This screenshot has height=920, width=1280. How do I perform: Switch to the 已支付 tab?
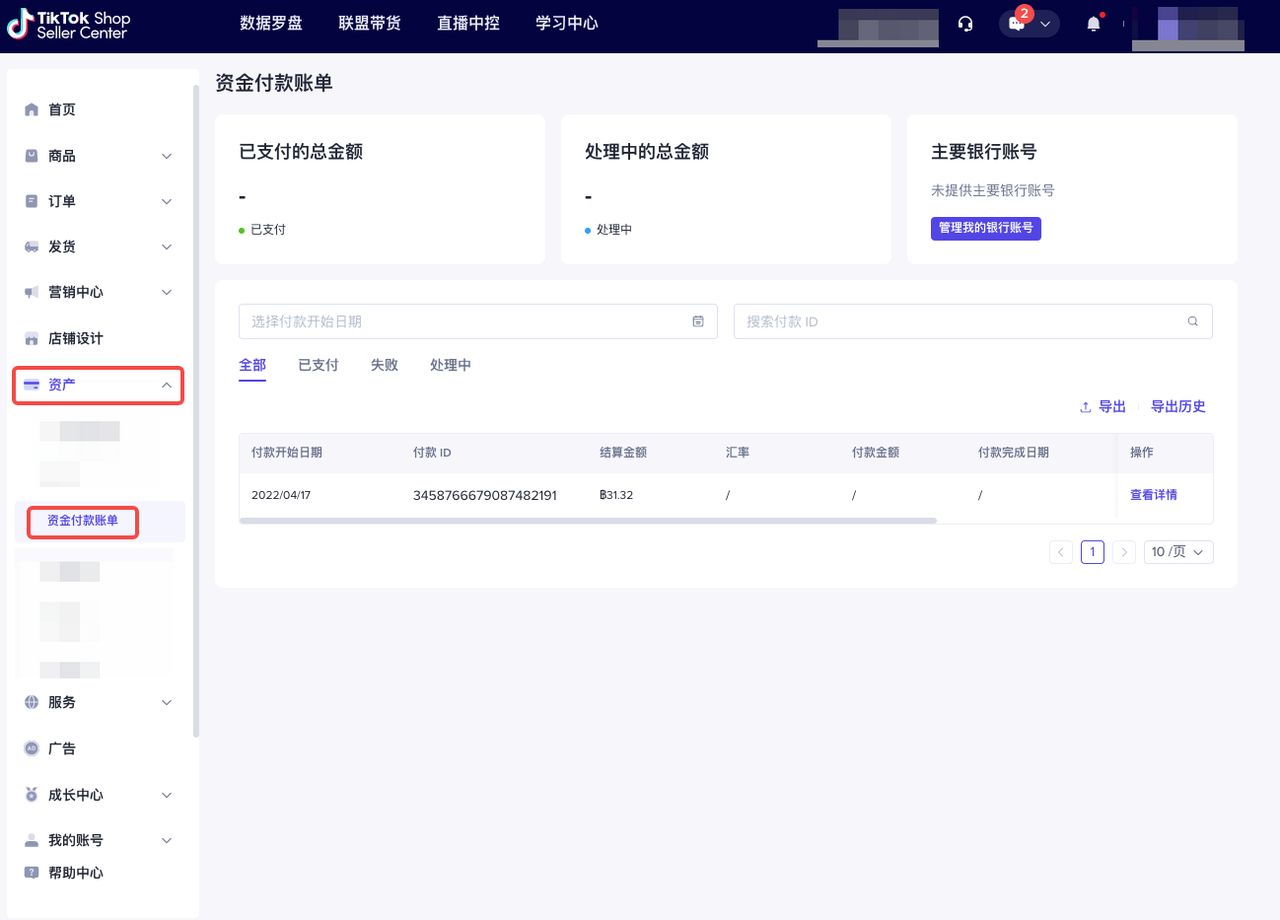click(318, 365)
